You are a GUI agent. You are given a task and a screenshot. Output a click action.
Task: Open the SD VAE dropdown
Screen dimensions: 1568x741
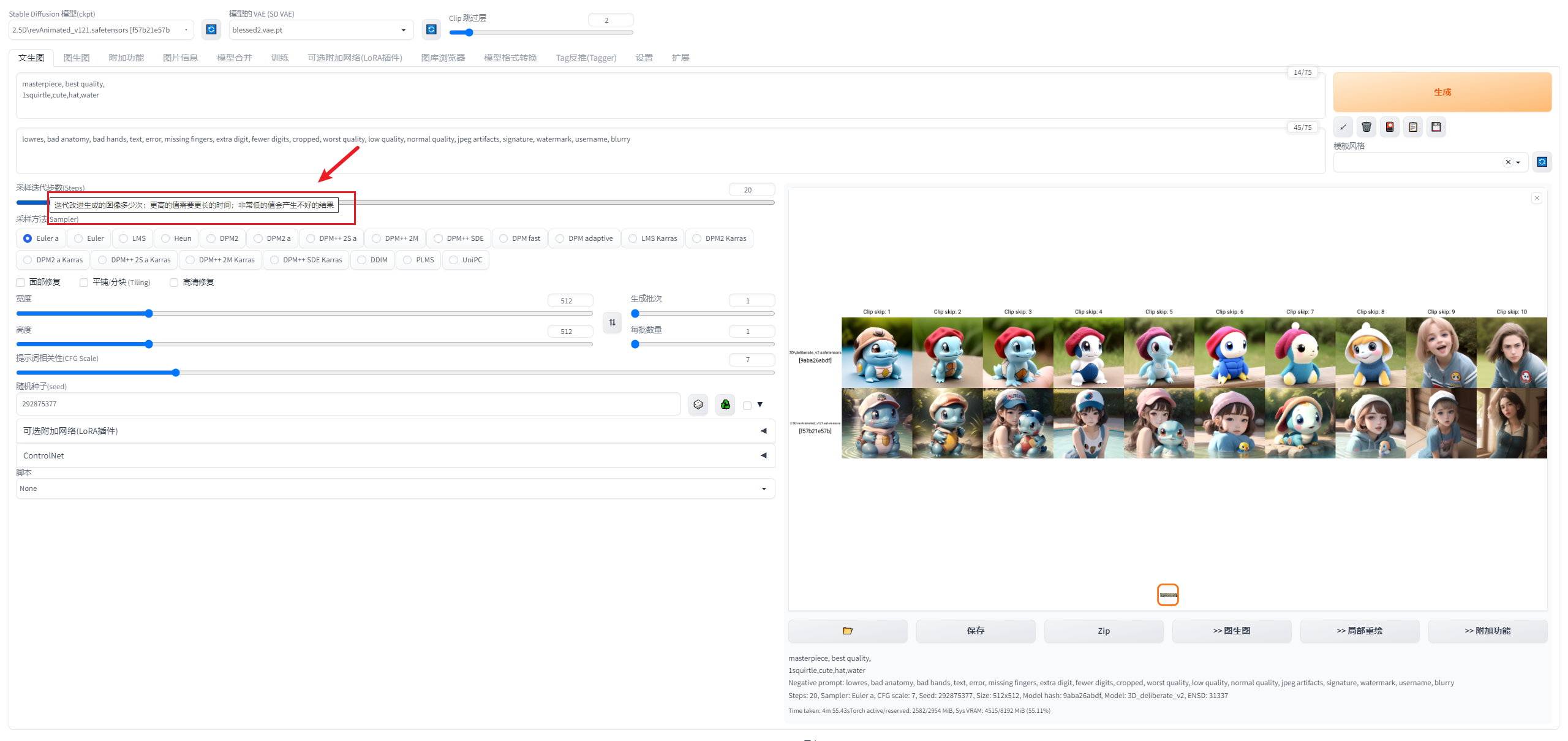321,29
